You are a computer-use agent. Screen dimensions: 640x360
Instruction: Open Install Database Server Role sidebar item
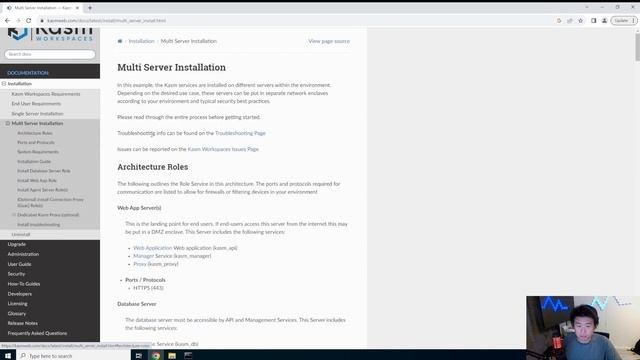click(x=44, y=171)
